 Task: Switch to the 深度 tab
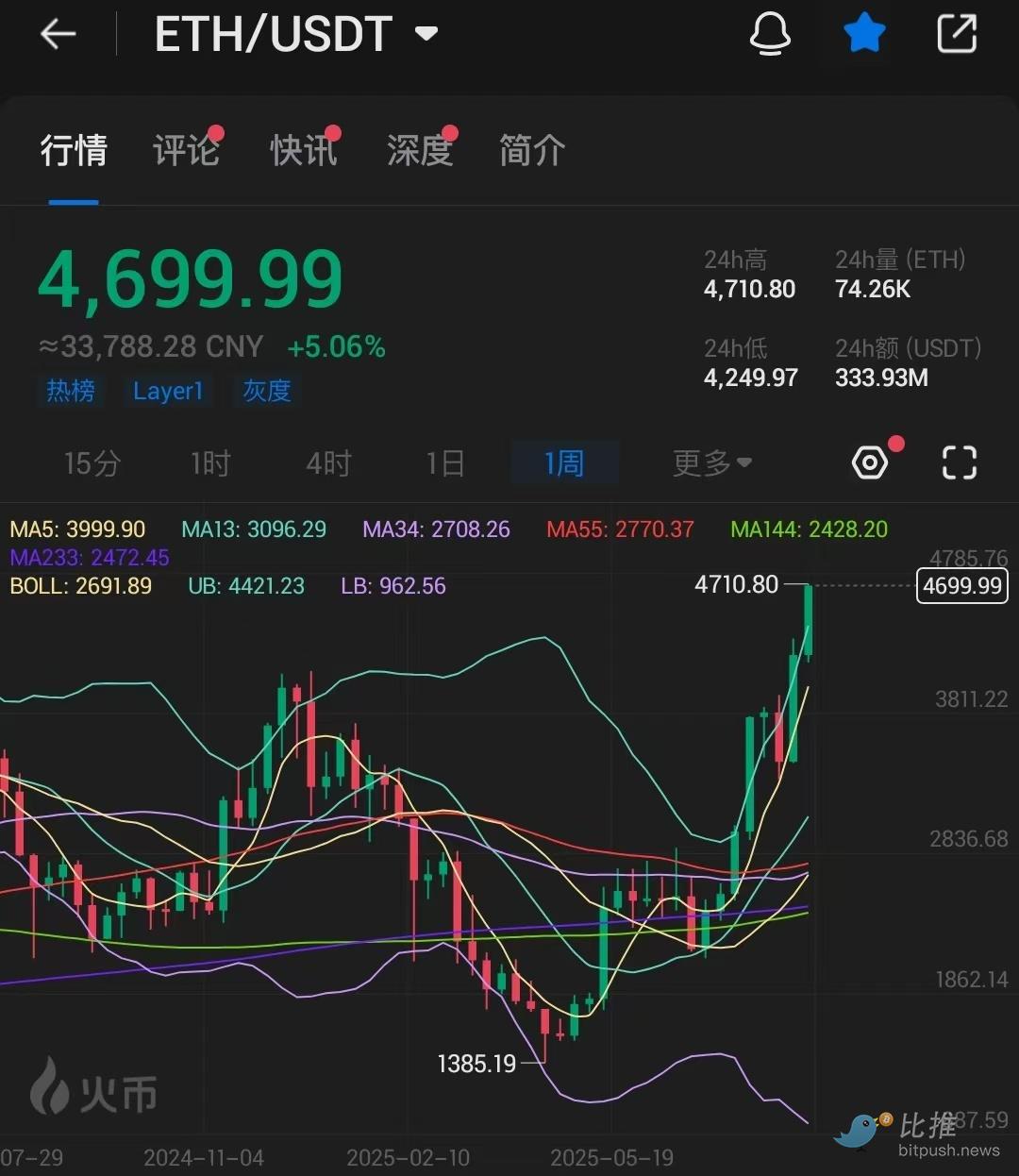(x=421, y=150)
